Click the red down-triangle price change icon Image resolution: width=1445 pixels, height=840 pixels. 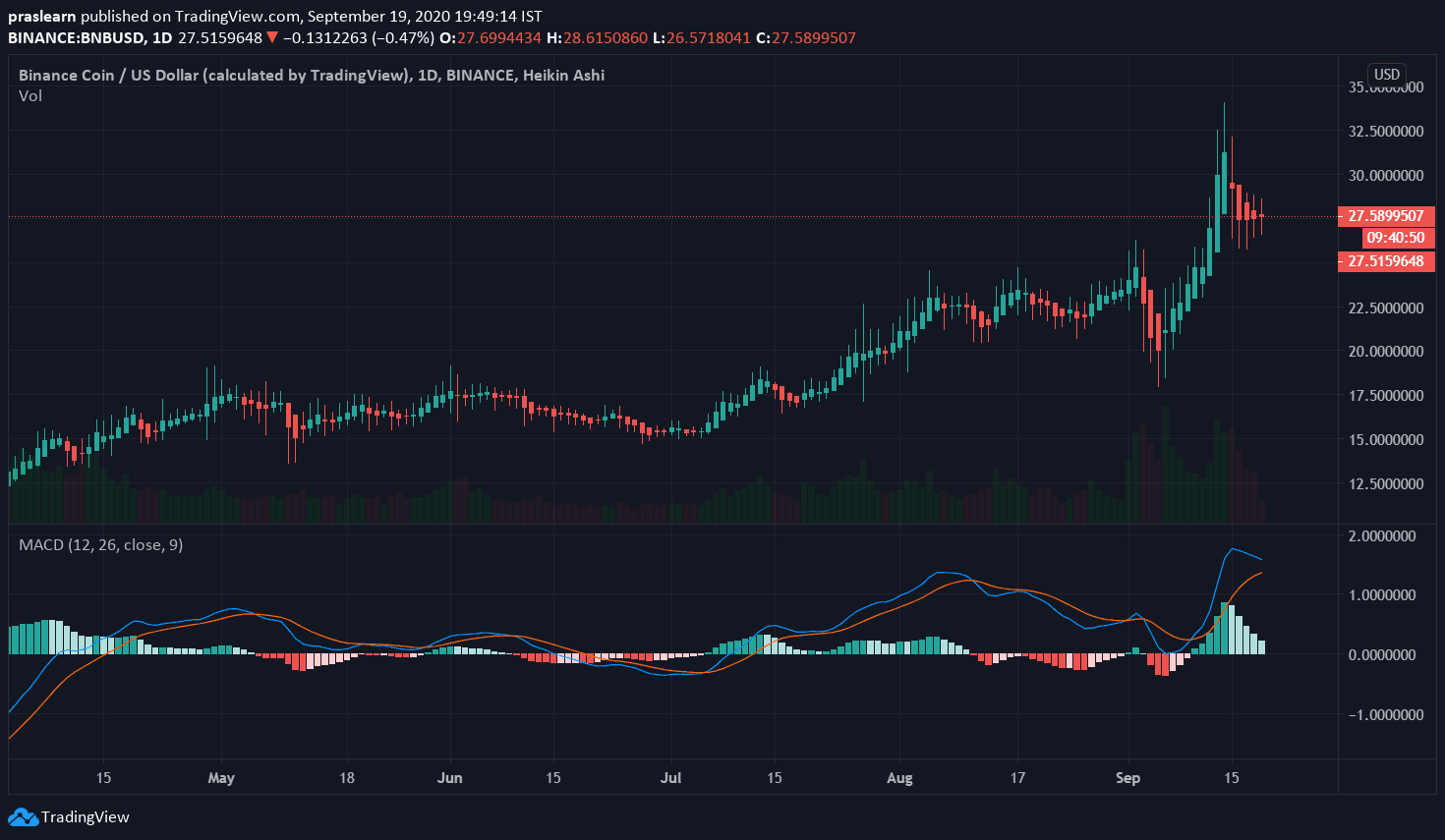(272, 38)
